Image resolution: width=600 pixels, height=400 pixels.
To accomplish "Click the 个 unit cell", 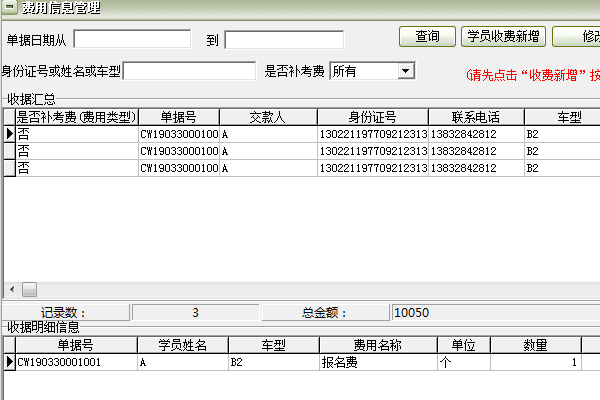I will 463,362.
